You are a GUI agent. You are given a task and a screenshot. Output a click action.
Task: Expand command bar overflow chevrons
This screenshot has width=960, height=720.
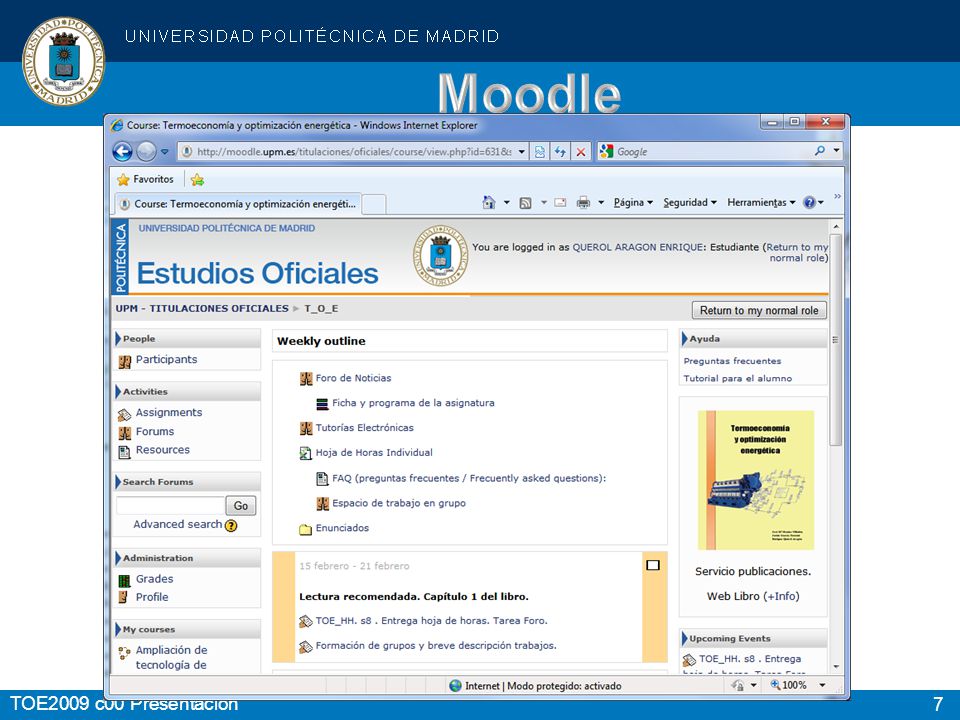click(837, 197)
